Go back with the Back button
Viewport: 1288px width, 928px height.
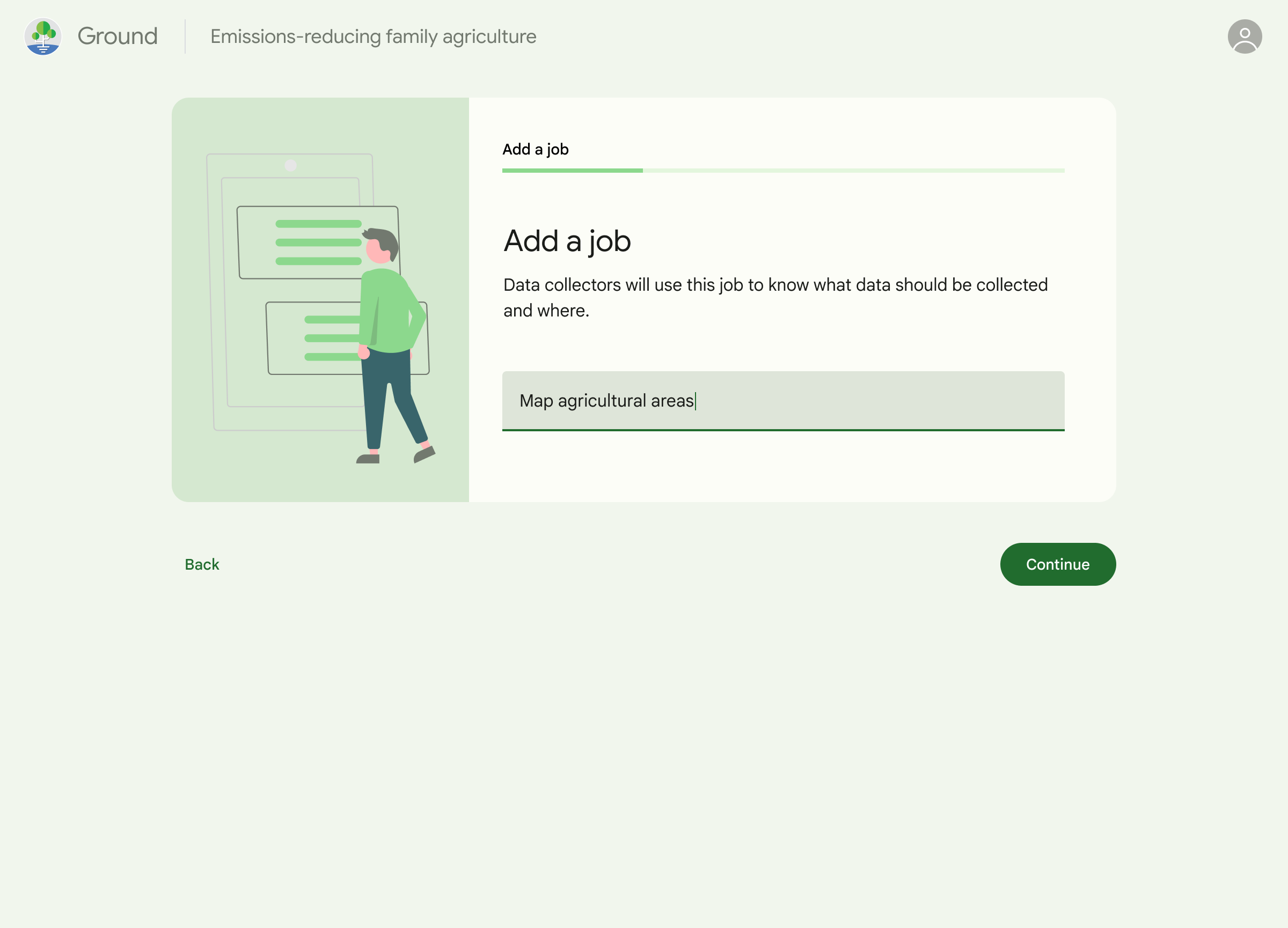point(202,564)
